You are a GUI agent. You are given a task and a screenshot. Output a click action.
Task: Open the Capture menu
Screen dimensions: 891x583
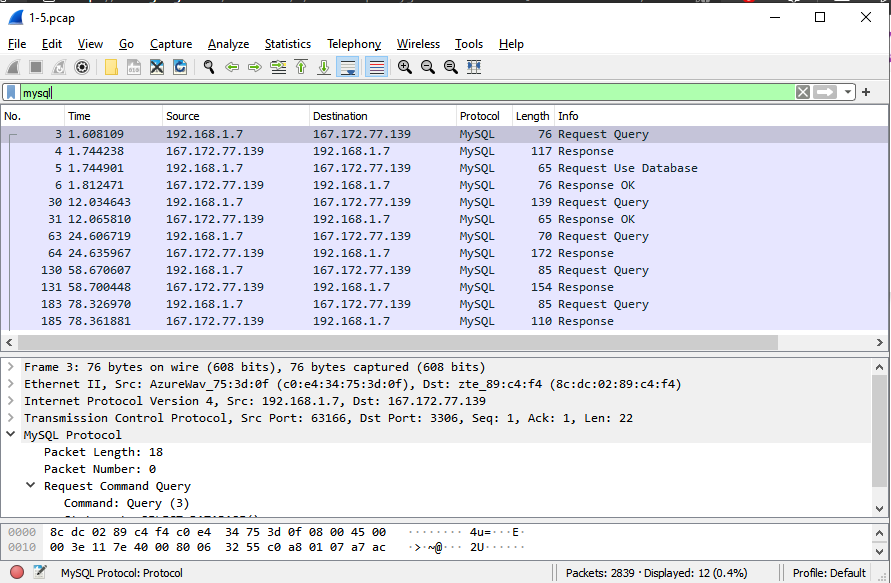click(171, 44)
